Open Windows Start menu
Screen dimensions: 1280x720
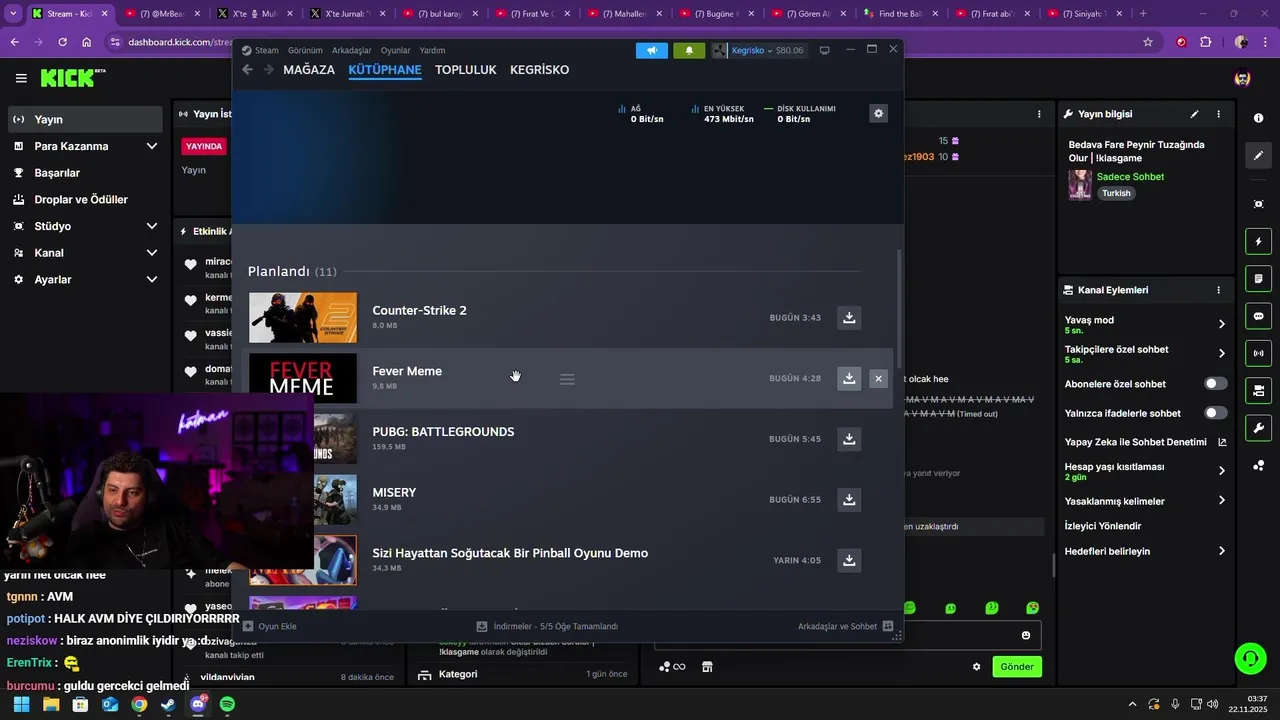tap(21, 704)
